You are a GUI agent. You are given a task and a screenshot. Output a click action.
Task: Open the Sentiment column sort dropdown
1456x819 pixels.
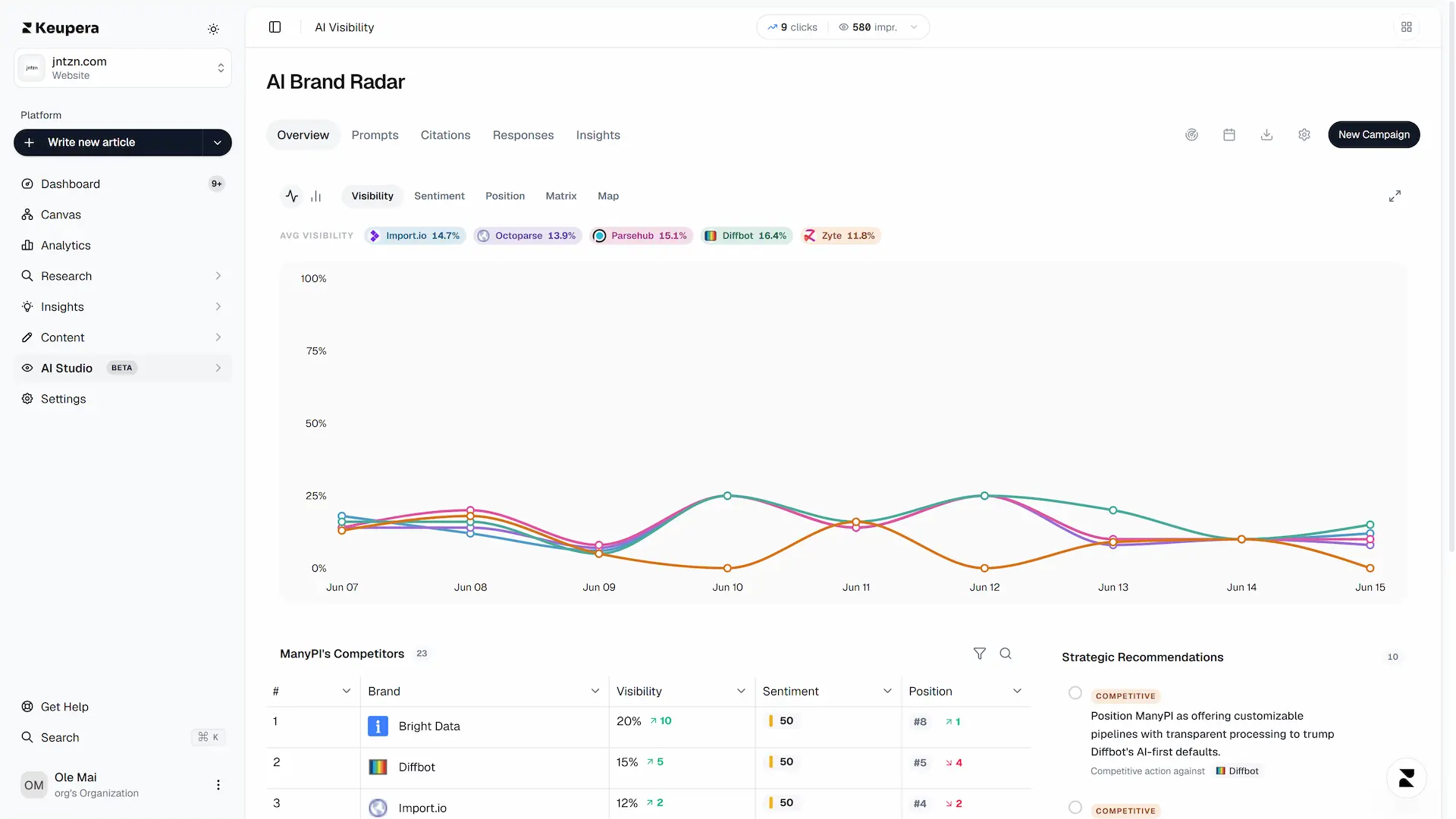887,692
